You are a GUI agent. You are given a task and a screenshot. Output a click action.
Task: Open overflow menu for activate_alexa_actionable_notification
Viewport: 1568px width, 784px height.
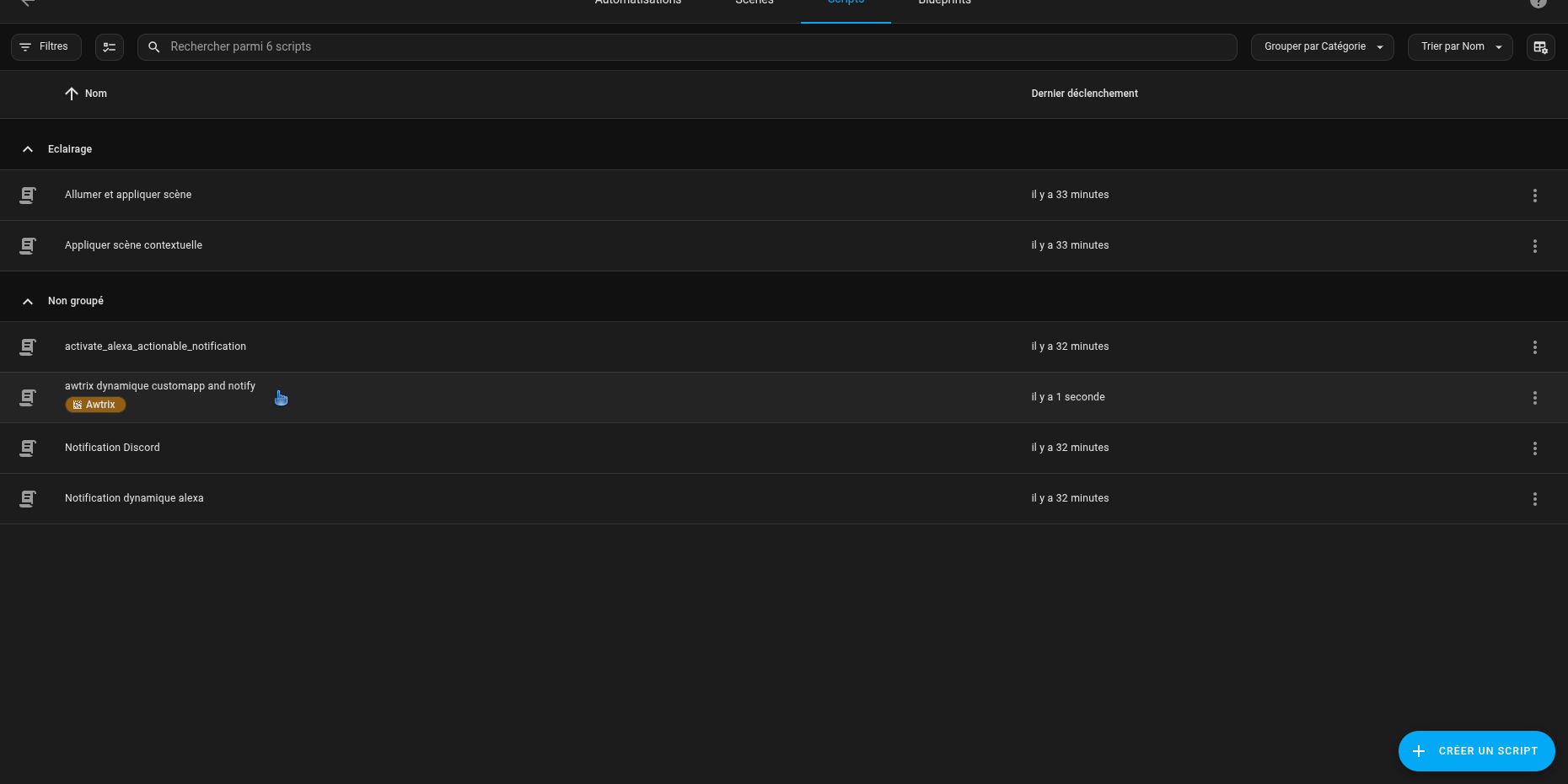click(1534, 347)
